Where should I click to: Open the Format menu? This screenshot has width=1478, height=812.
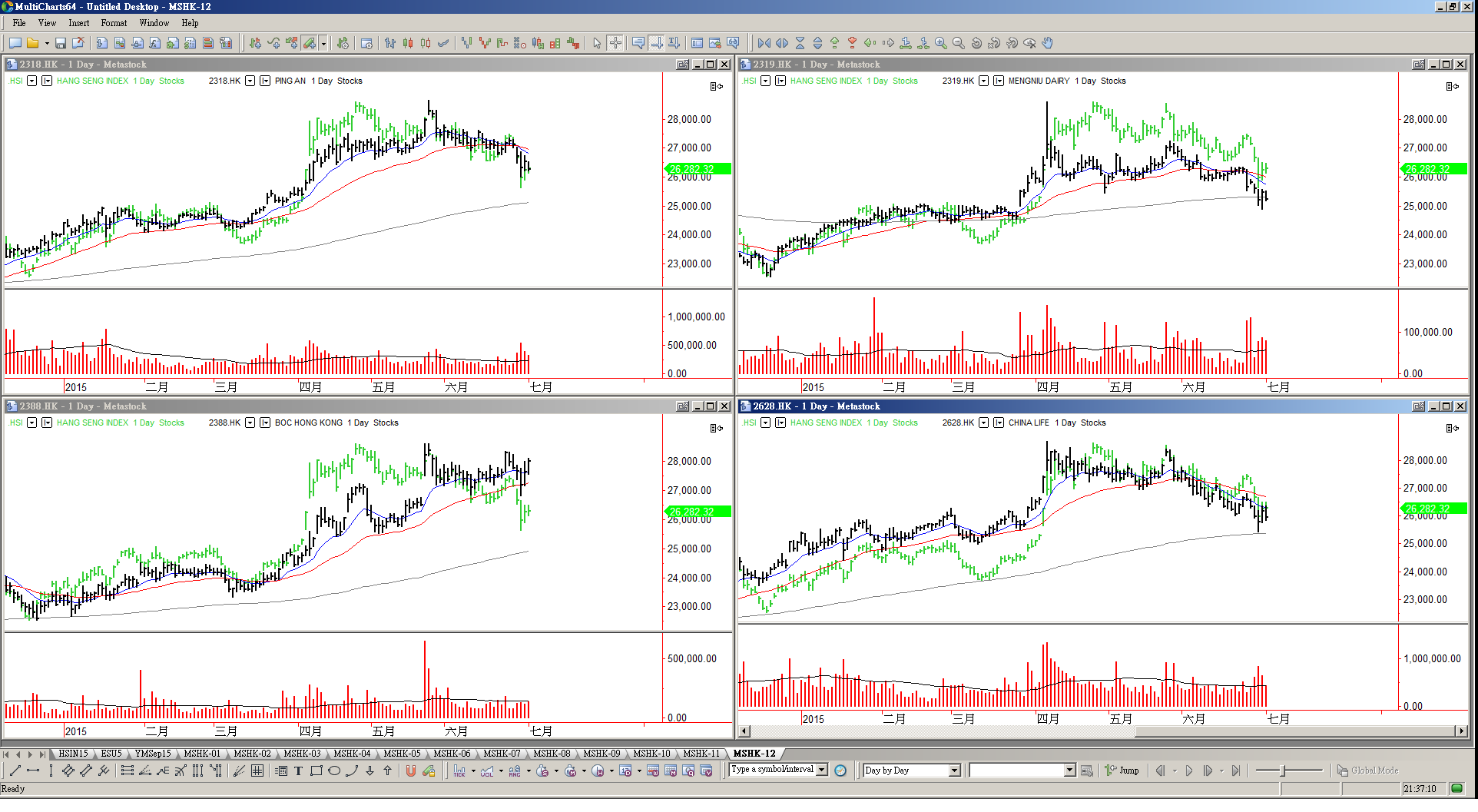[x=114, y=23]
